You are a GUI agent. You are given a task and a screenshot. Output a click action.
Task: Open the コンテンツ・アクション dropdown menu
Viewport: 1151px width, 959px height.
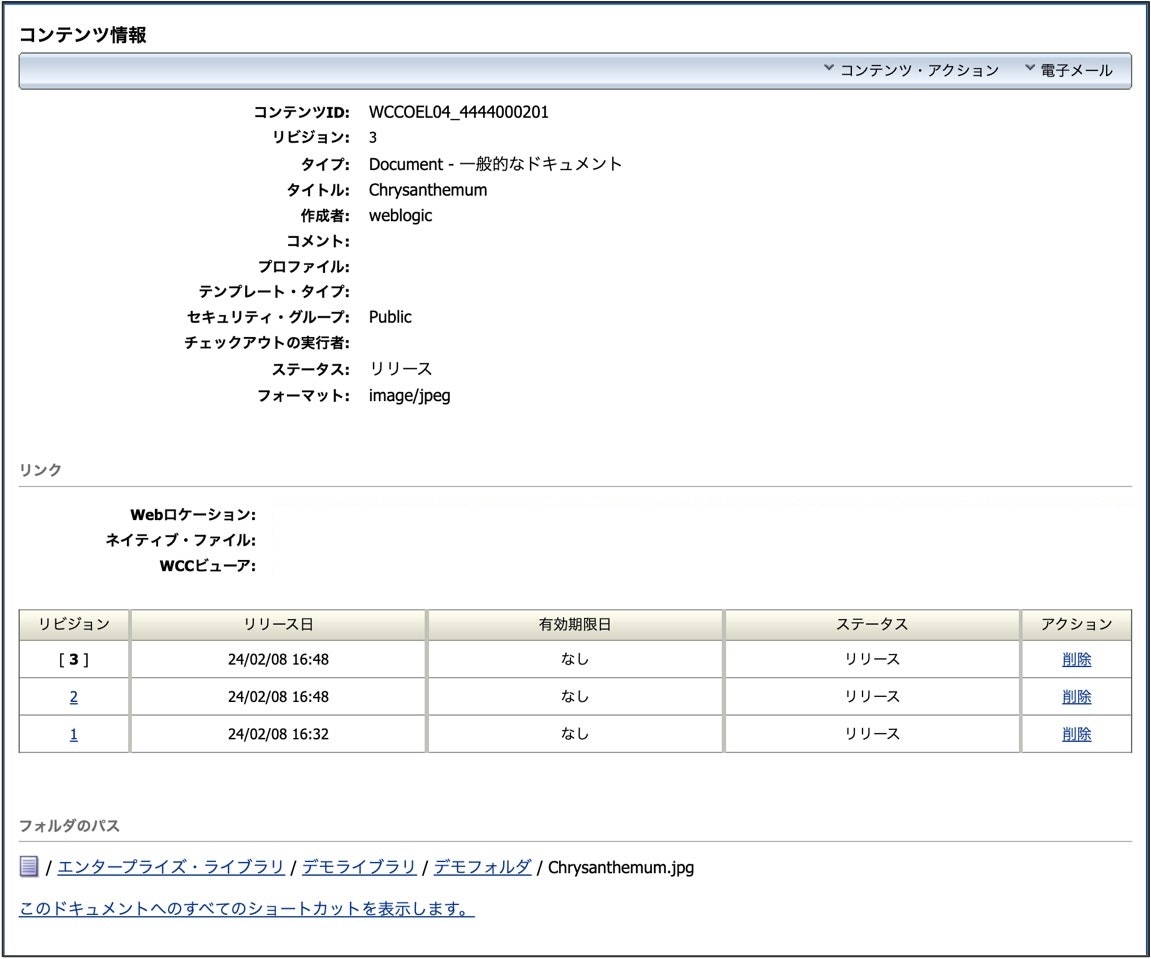[x=911, y=70]
